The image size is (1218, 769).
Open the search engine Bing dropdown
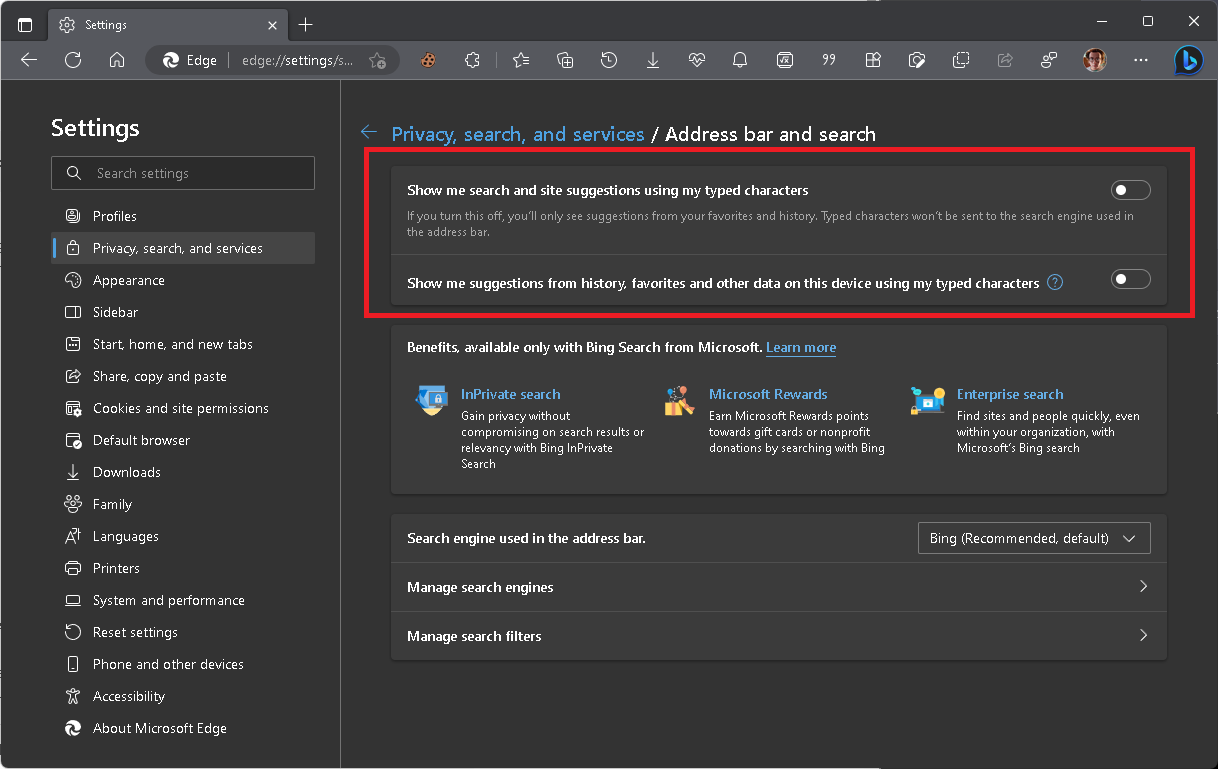tap(1034, 538)
